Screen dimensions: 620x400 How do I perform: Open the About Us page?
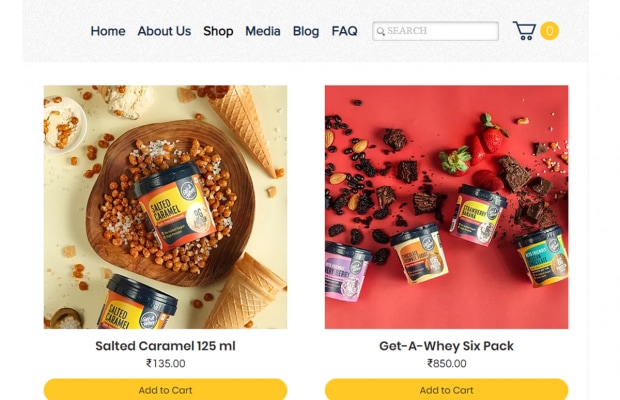pos(164,31)
